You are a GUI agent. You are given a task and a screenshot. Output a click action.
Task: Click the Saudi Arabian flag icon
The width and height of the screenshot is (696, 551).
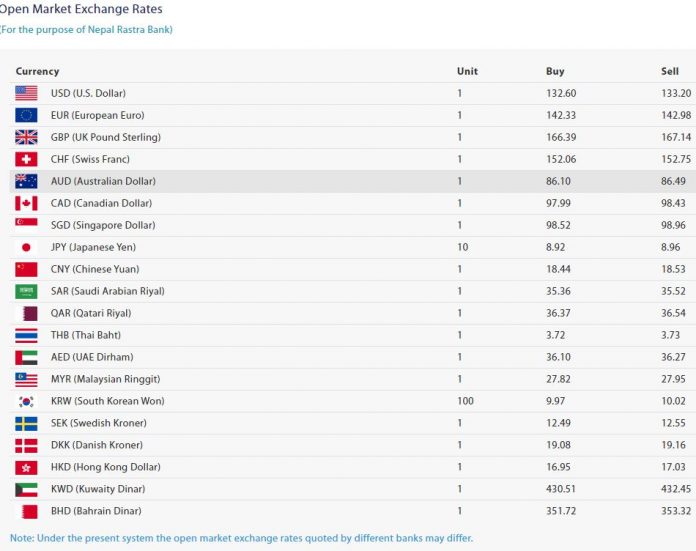point(26,291)
